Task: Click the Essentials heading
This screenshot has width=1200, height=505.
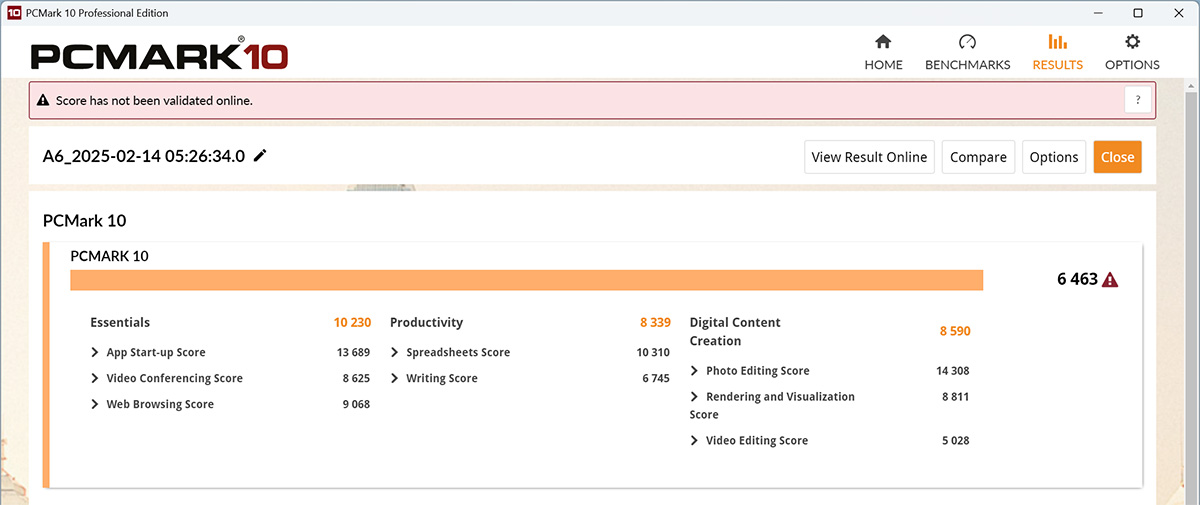Action: point(120,323)
